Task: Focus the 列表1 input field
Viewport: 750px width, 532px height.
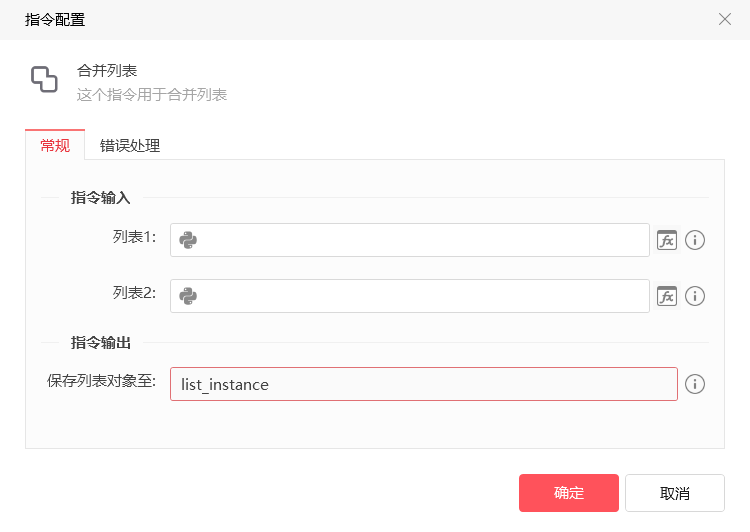Action: (x=420, y=240)
